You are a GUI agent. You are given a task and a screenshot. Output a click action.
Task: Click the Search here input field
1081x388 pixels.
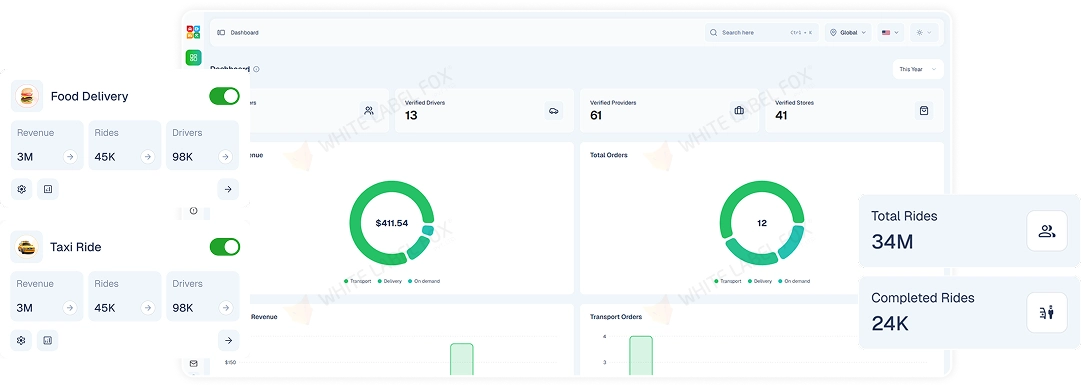(x=761, y=32)
